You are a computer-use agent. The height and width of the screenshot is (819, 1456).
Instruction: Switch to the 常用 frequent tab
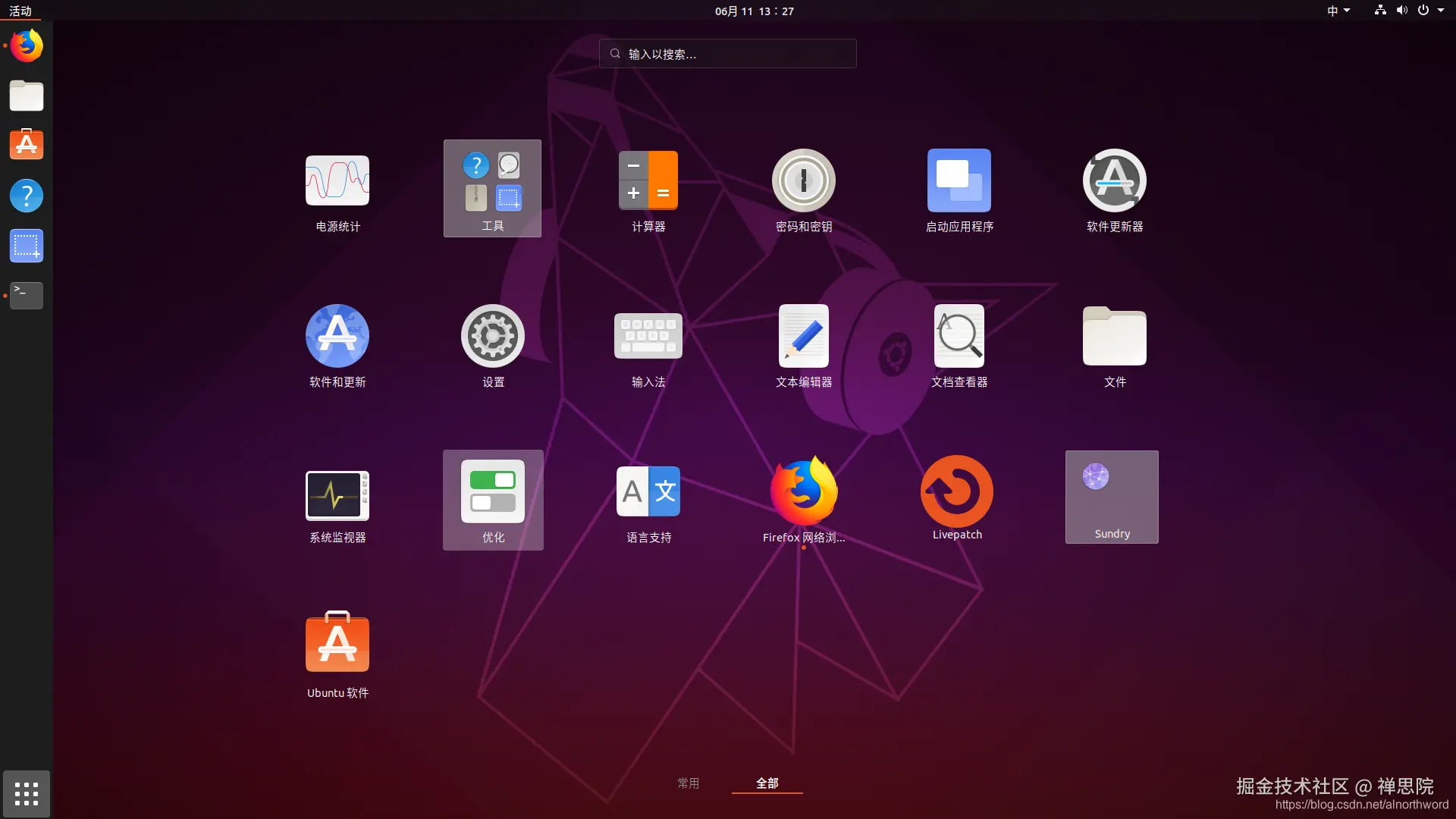pyautogui.click(x=688, y=783)
